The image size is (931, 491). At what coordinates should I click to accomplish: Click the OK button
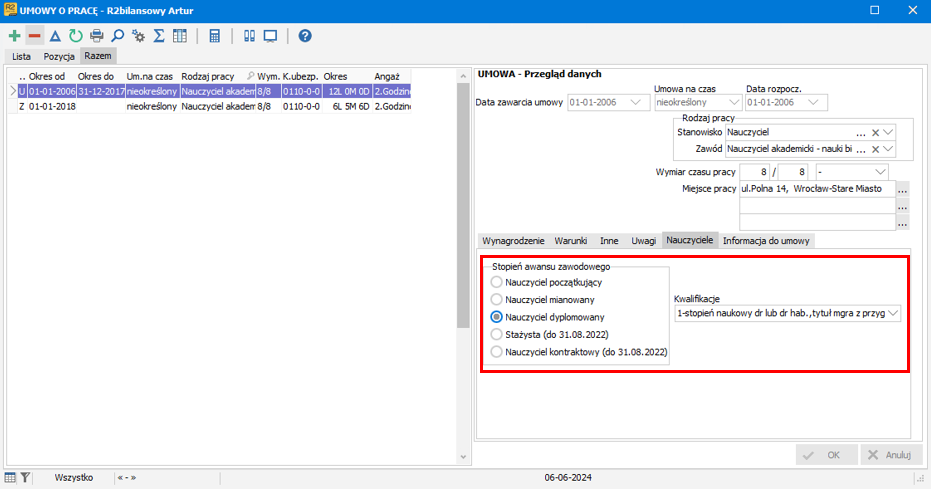(x=826, y=455)
